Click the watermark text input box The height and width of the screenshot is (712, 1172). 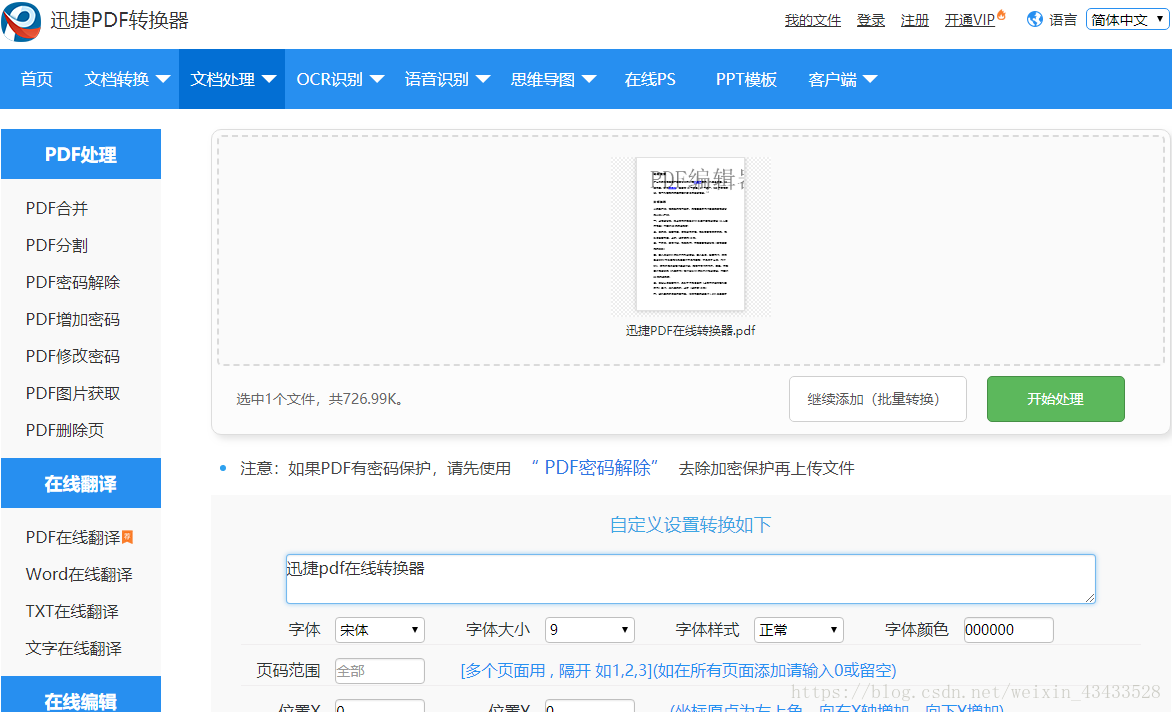[691, 579]
